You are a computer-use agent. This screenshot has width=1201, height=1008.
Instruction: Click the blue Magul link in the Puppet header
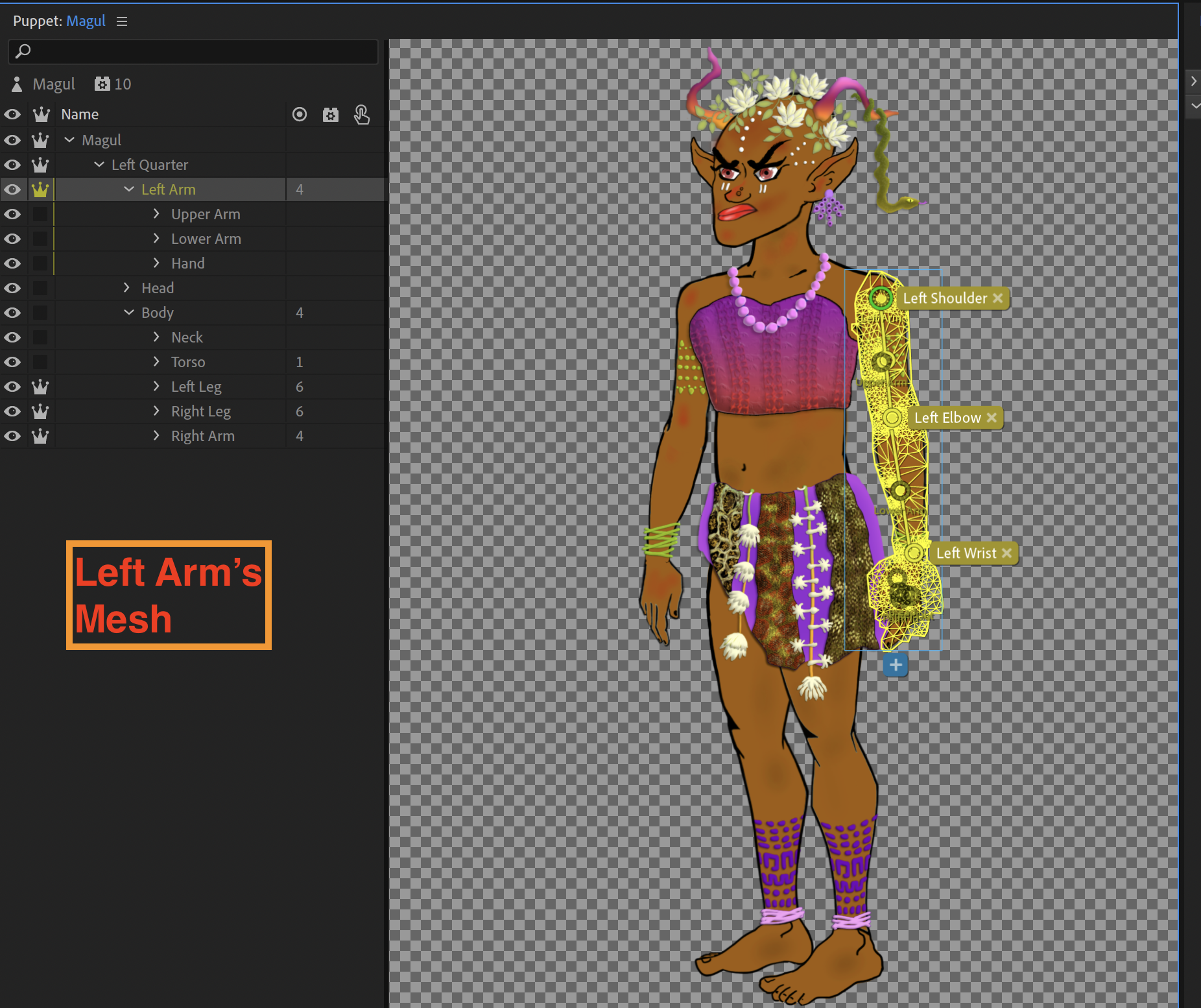click(x=86, y=20)
